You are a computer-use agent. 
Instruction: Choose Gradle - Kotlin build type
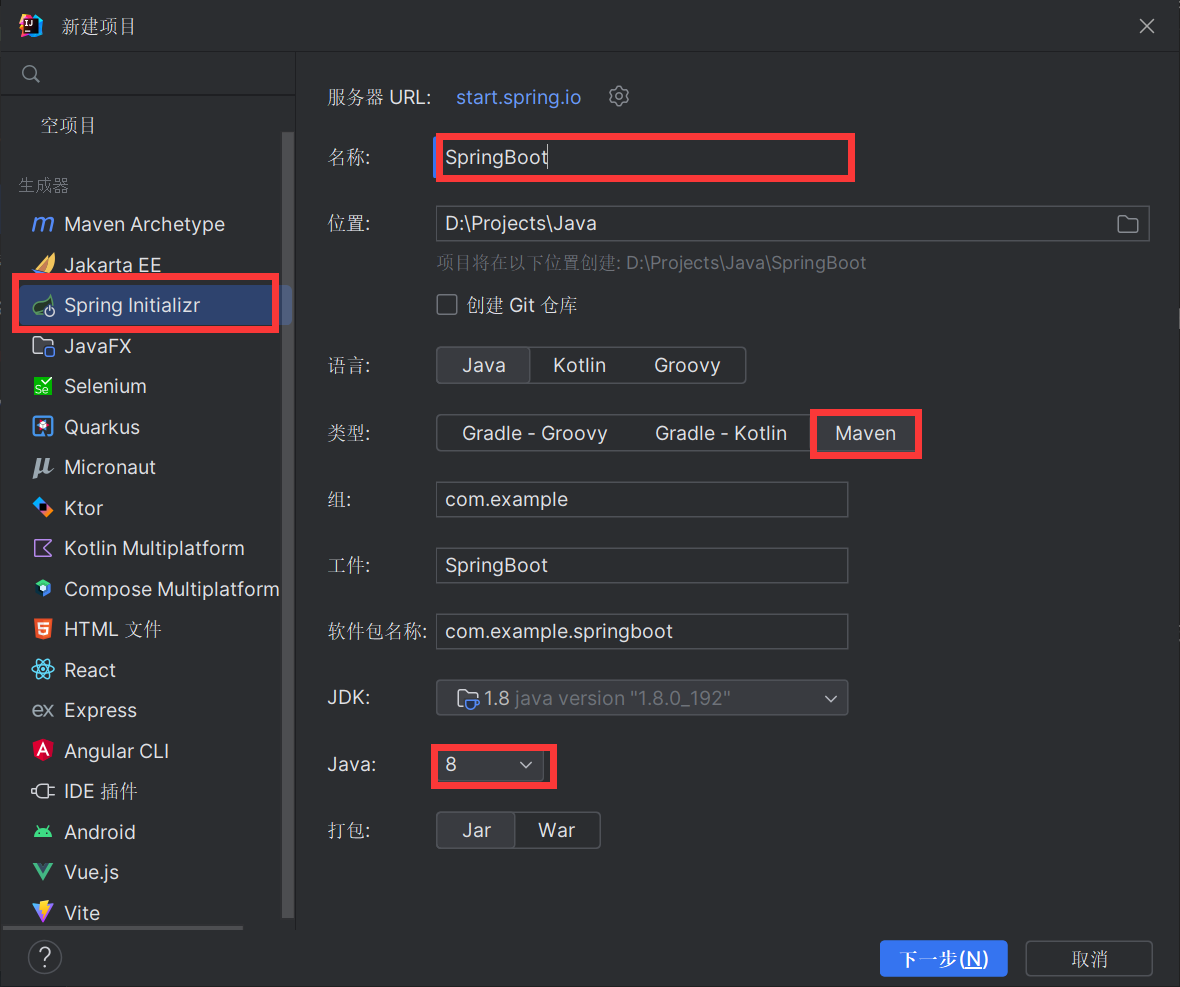pos(721,433)
